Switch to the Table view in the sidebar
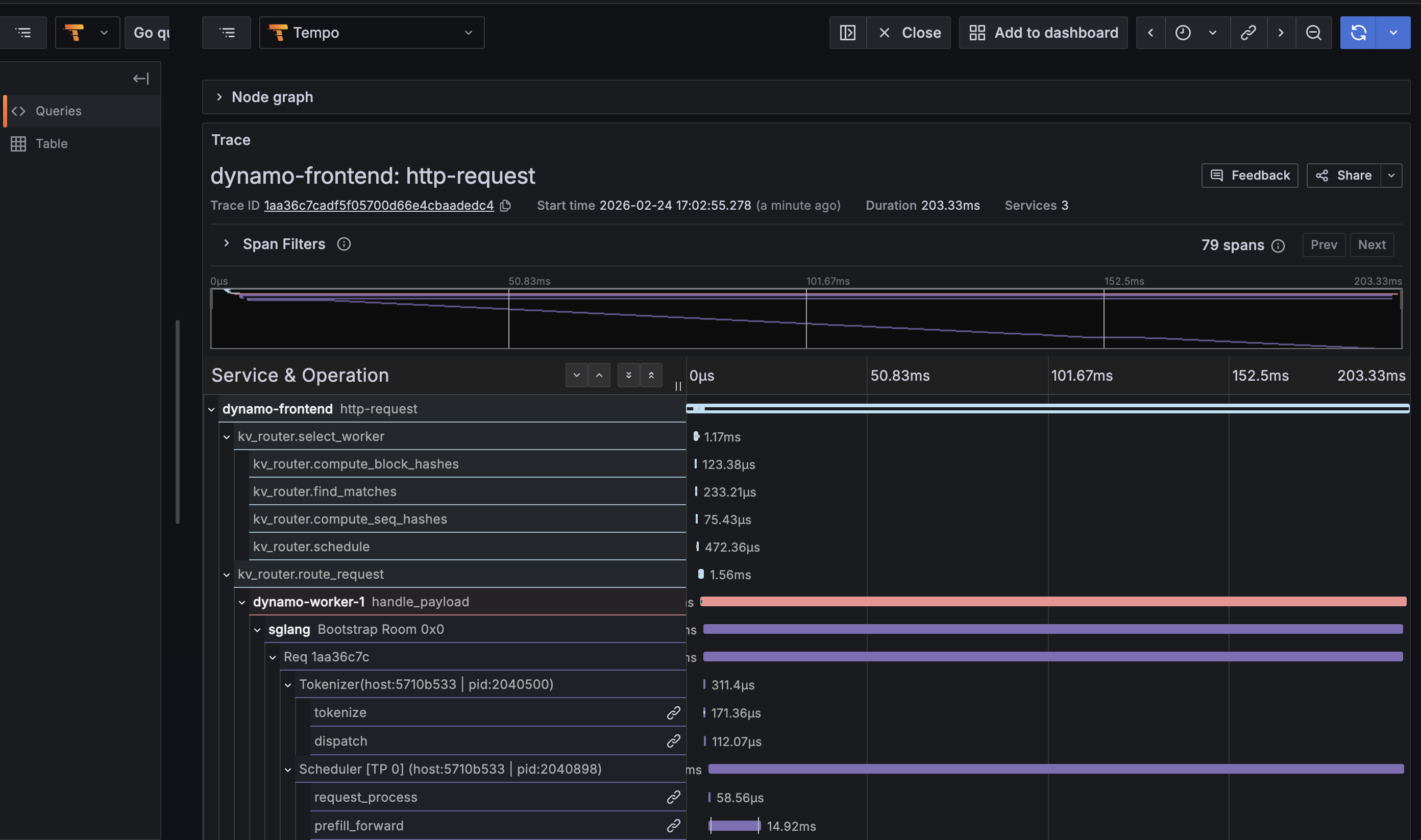Screen dimensions: 1421x840 click(x=51, y=143)
